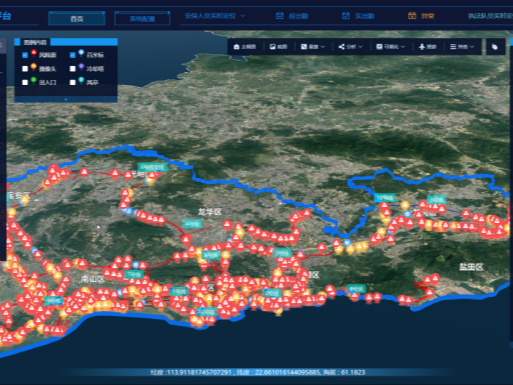
Task: Click the 底图 basemap image icon
Action: pos(272,47)
